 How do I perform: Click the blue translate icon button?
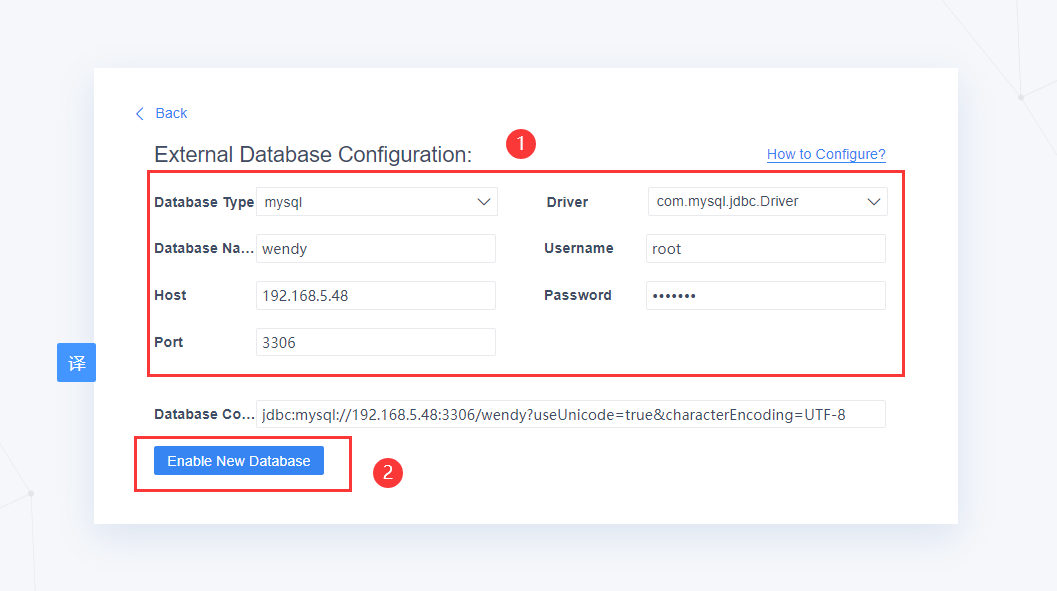pyautogui.click(x=76, y=363)
